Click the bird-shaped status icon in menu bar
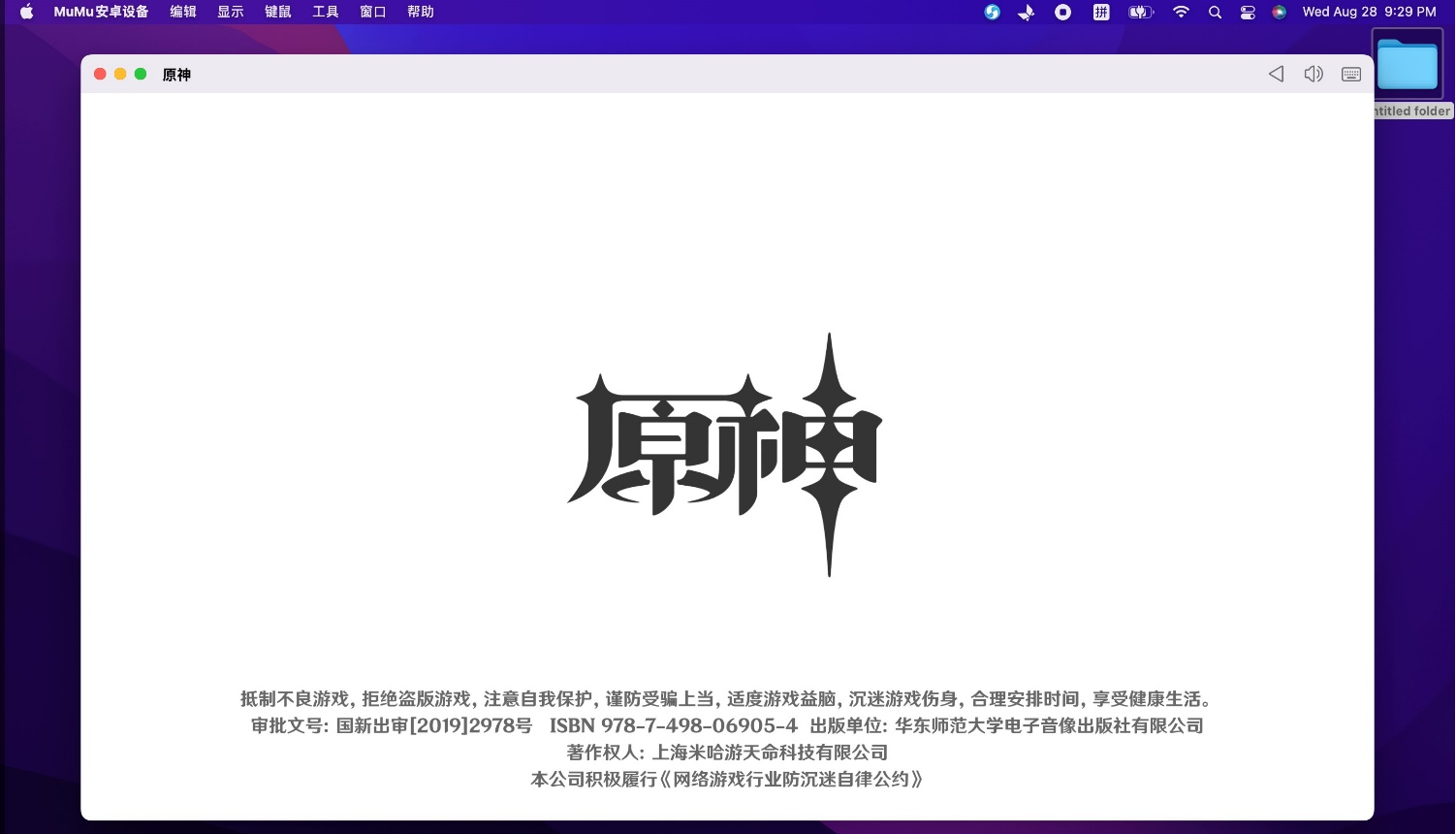This screenshot has height=834, width=1456. pos(1027,12)
